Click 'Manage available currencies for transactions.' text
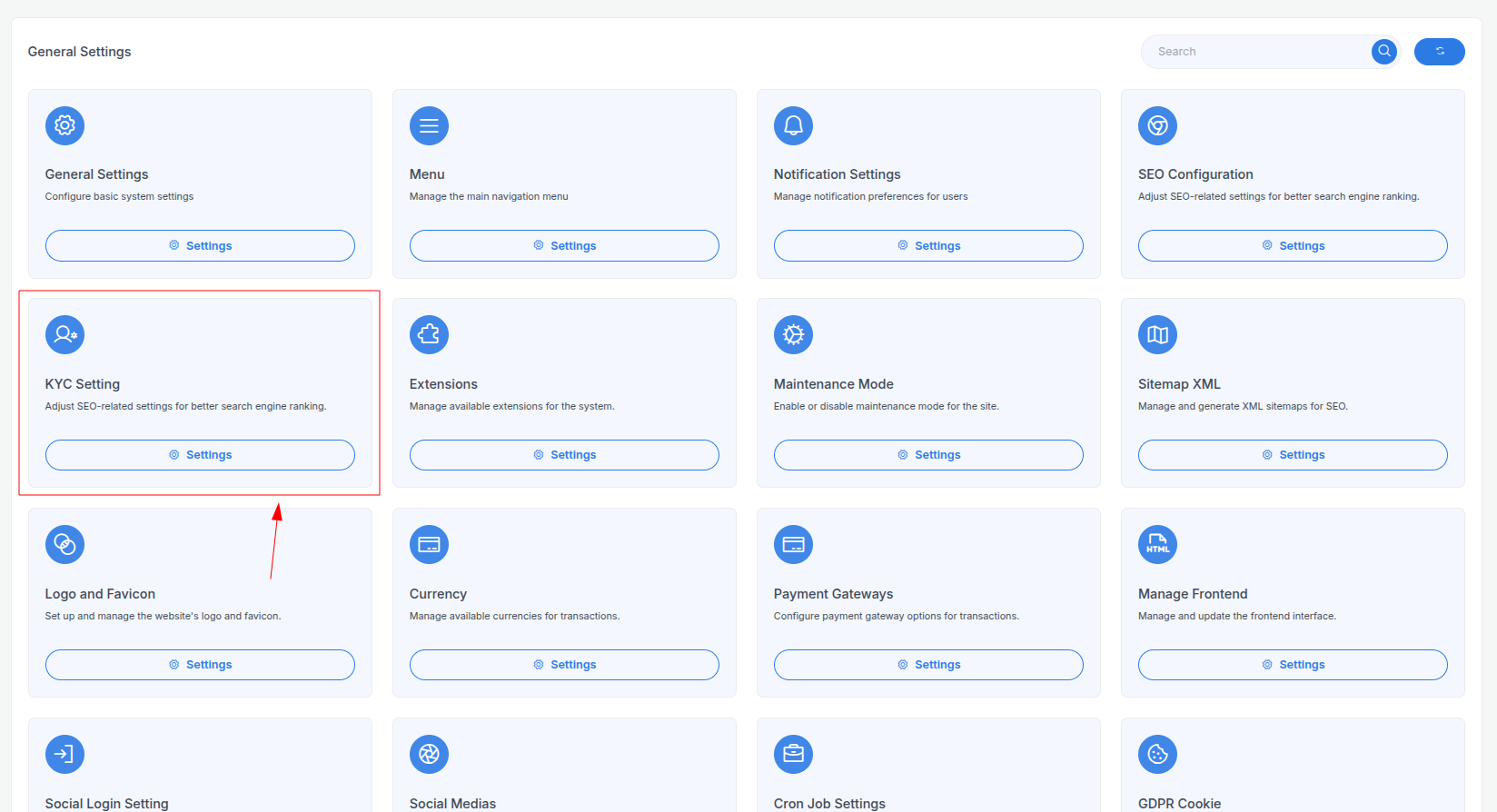The image size is (1497, 812). (x=514, y=616)
